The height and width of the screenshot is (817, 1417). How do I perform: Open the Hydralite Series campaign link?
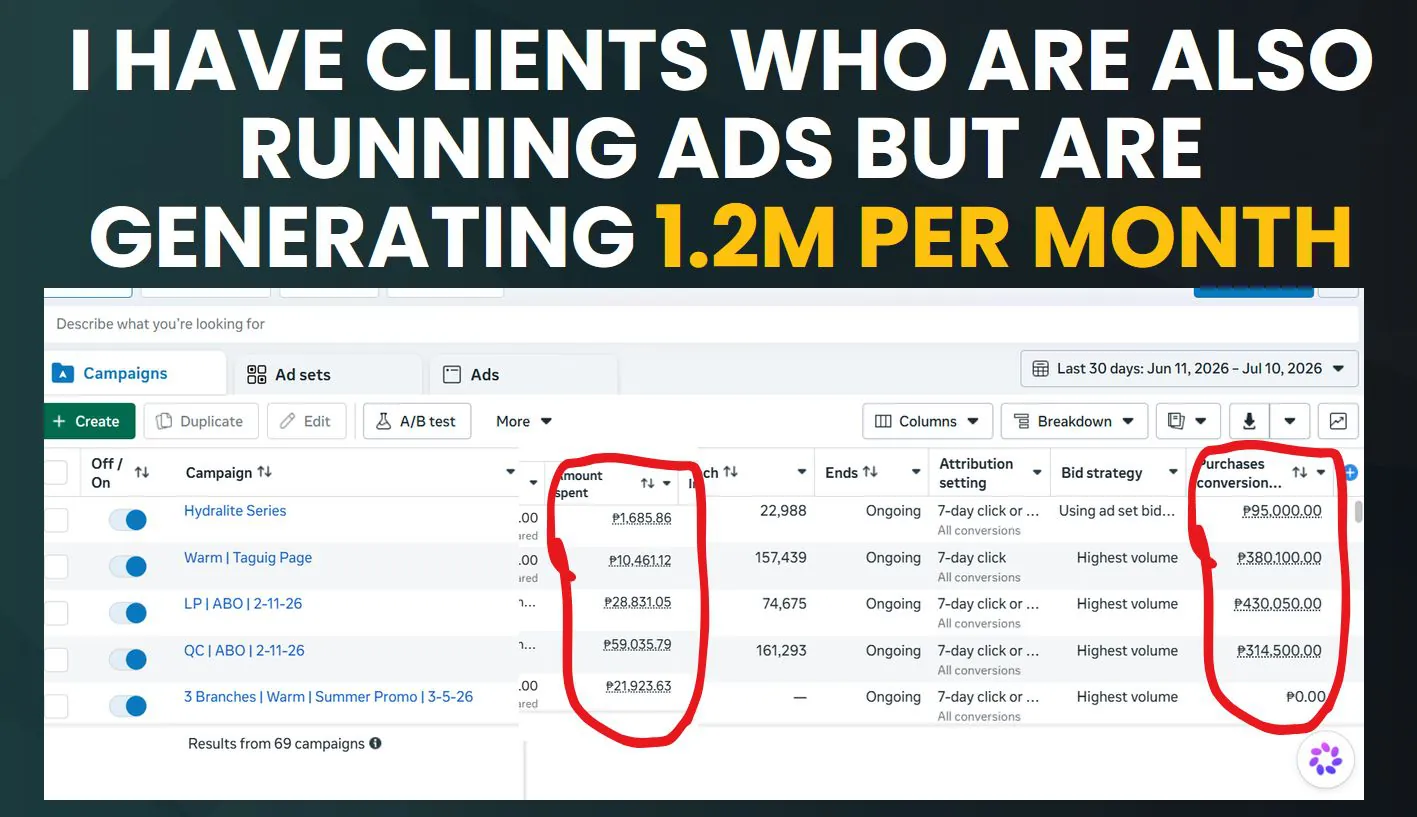click(x=235, y=511)
